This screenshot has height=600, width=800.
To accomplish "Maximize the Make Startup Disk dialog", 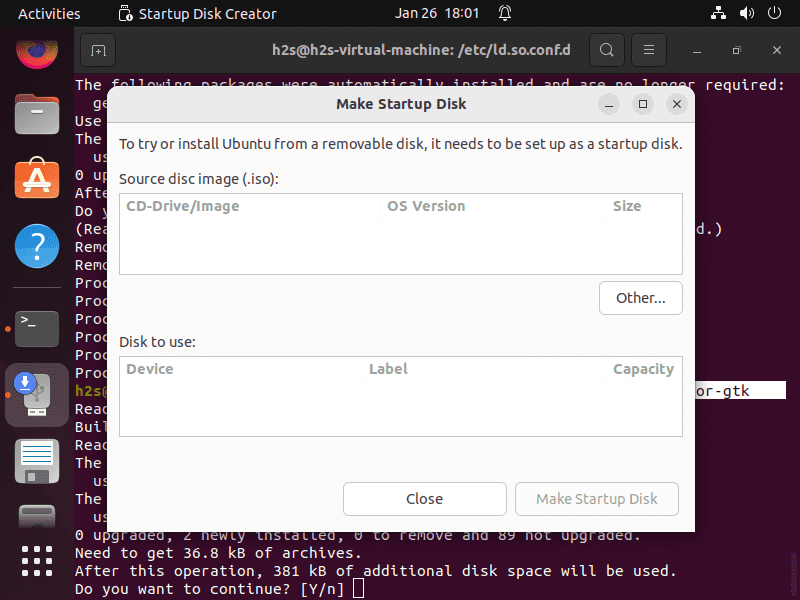I will 643,104.
